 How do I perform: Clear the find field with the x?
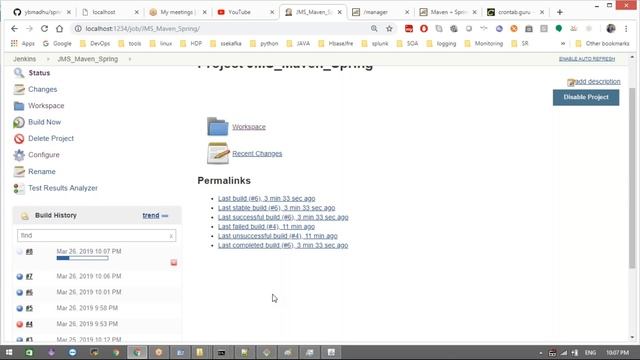coord(171,236)
